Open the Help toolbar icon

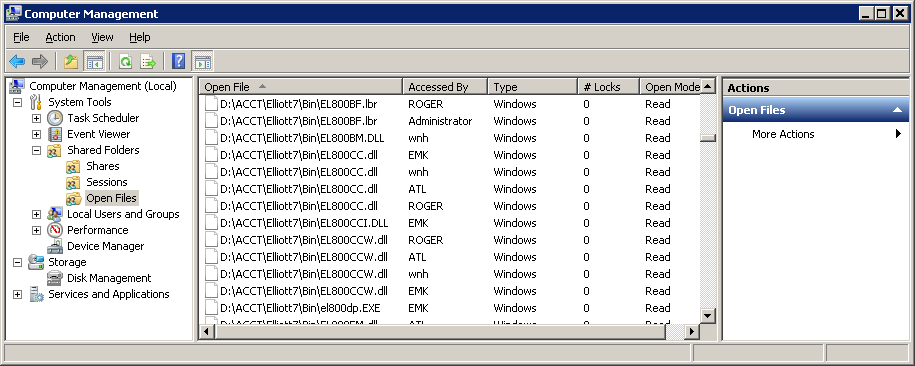(179, 61)
